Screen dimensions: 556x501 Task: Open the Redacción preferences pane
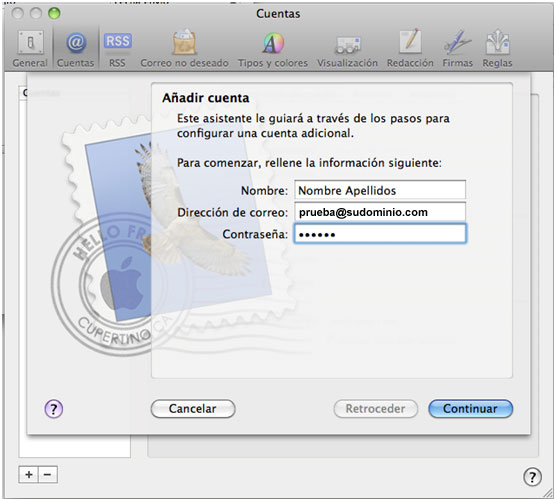(x=410, y=49)
